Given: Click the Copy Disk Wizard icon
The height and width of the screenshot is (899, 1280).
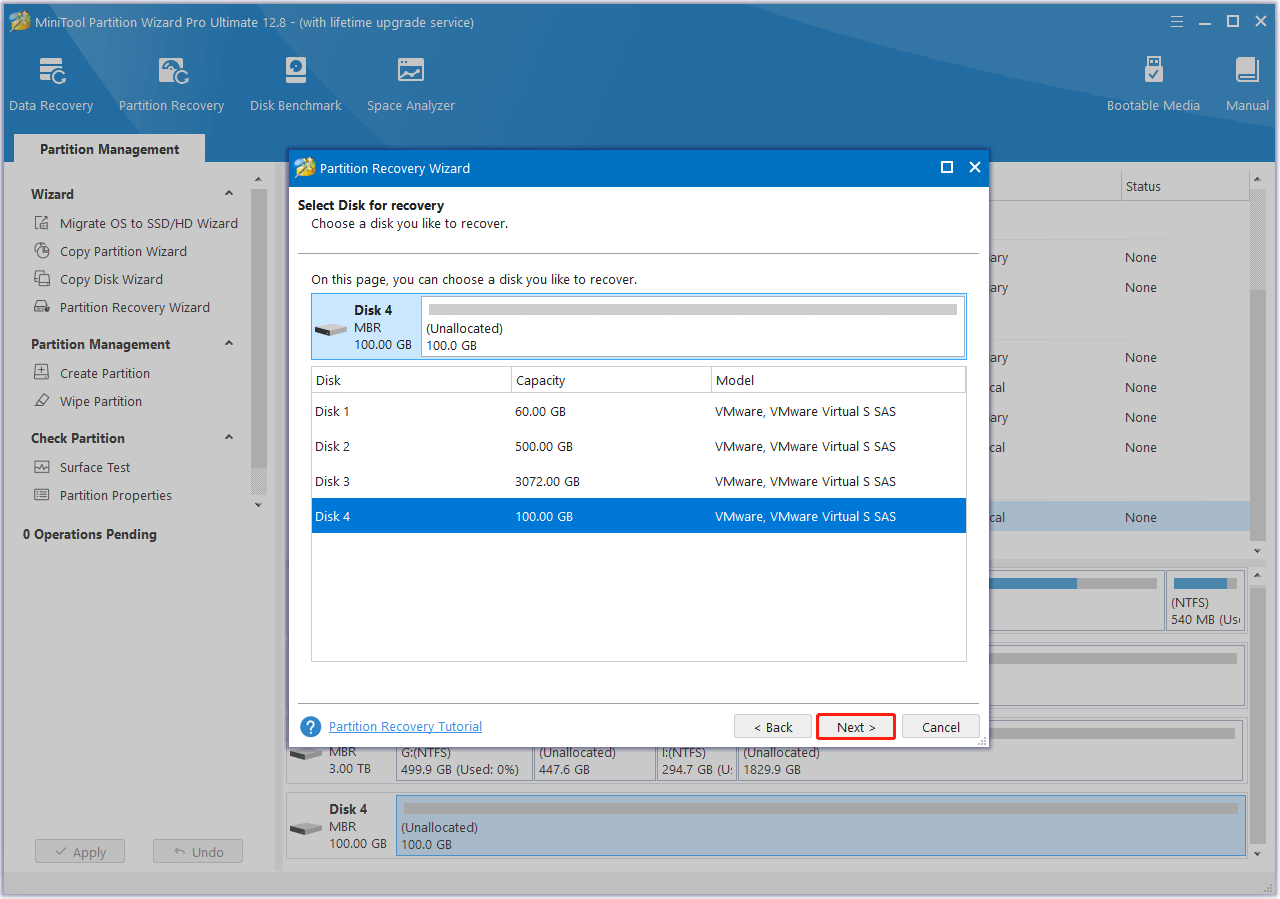Looking at the screenshot, I should 42,279.
